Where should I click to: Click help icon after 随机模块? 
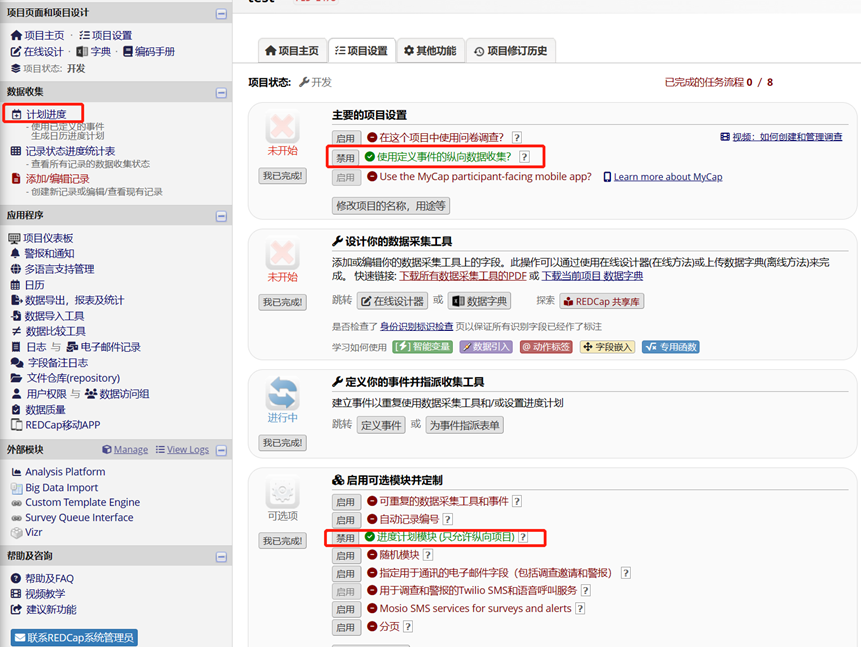428,555
